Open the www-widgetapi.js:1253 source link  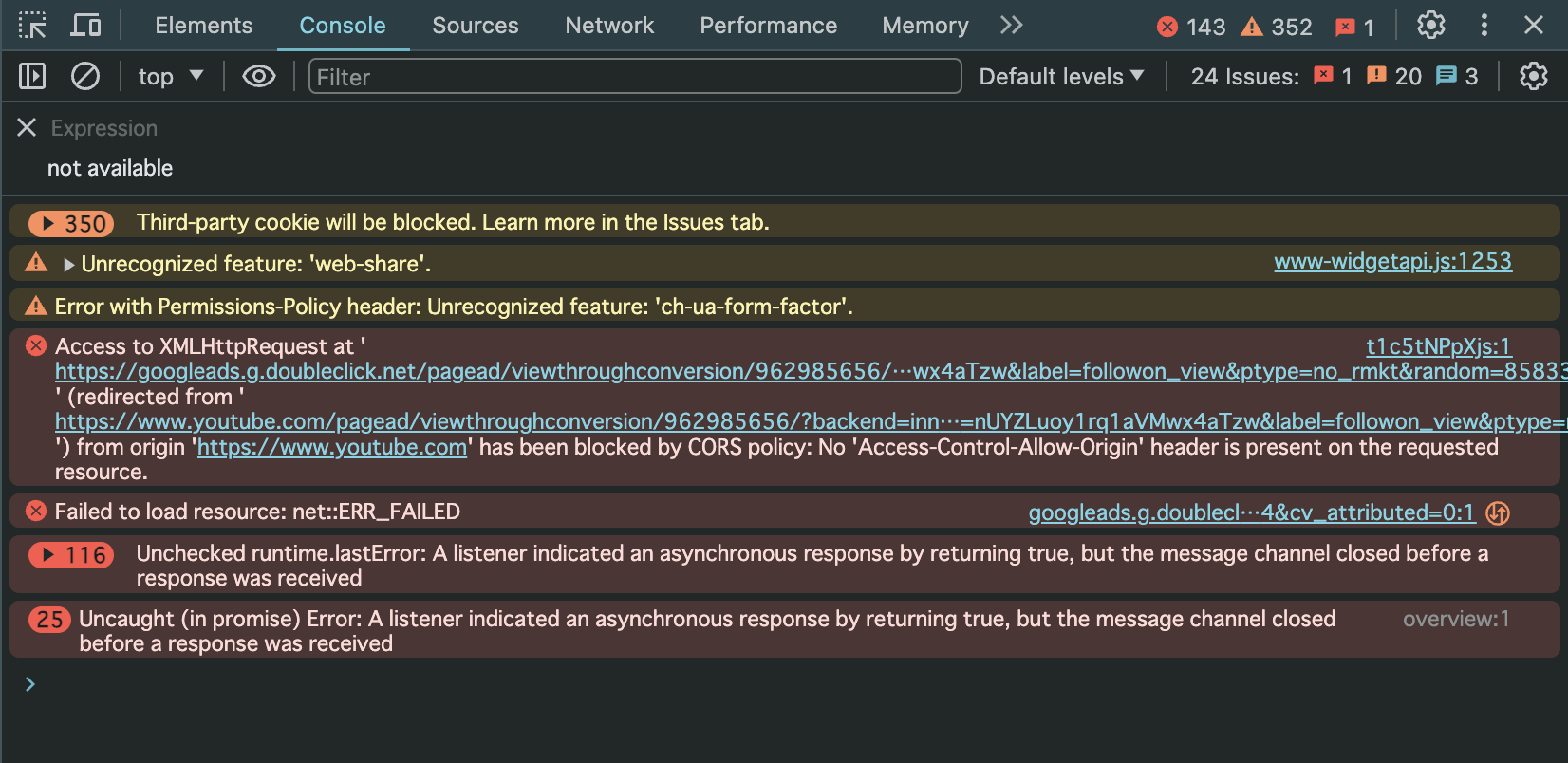1392,262
